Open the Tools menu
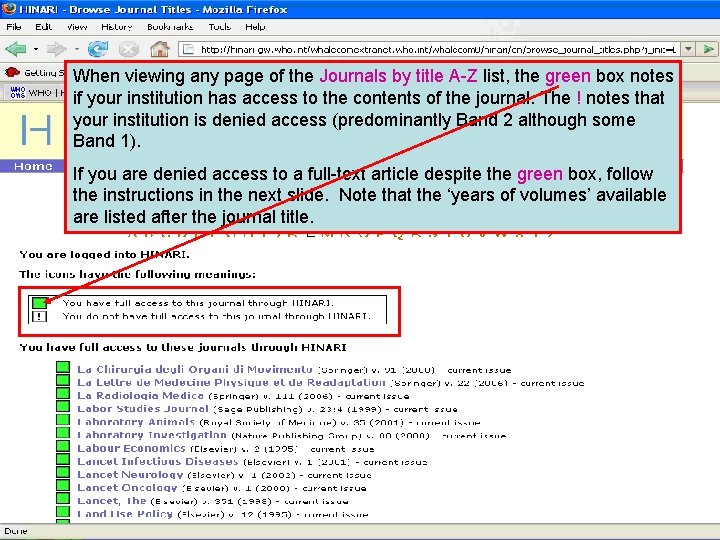 219,27
